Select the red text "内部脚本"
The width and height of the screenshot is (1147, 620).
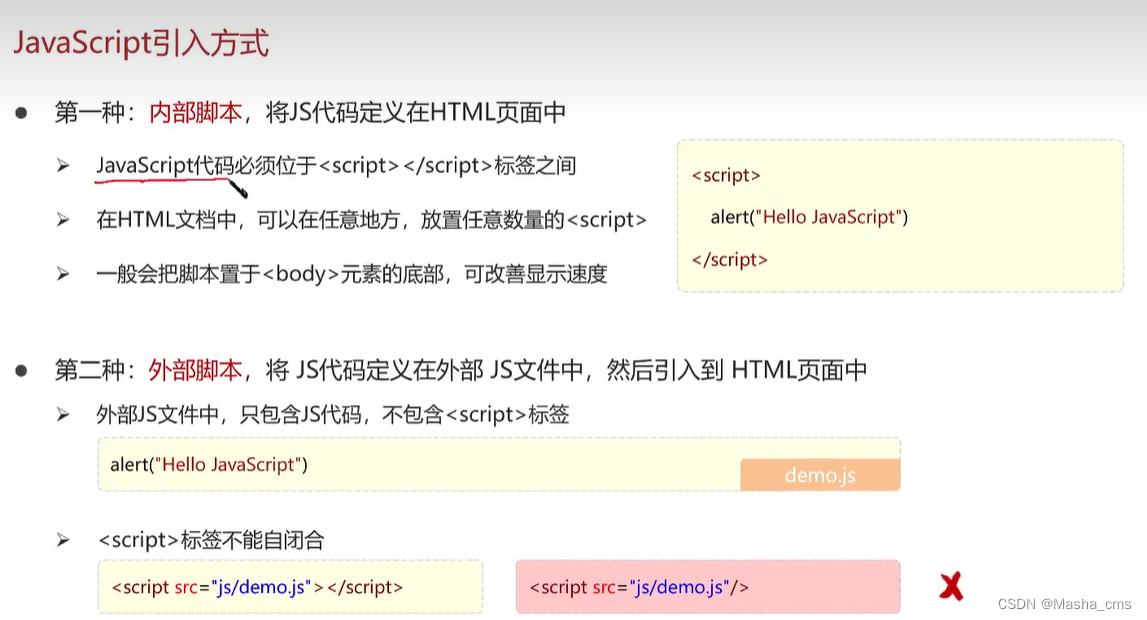point(195,113)
